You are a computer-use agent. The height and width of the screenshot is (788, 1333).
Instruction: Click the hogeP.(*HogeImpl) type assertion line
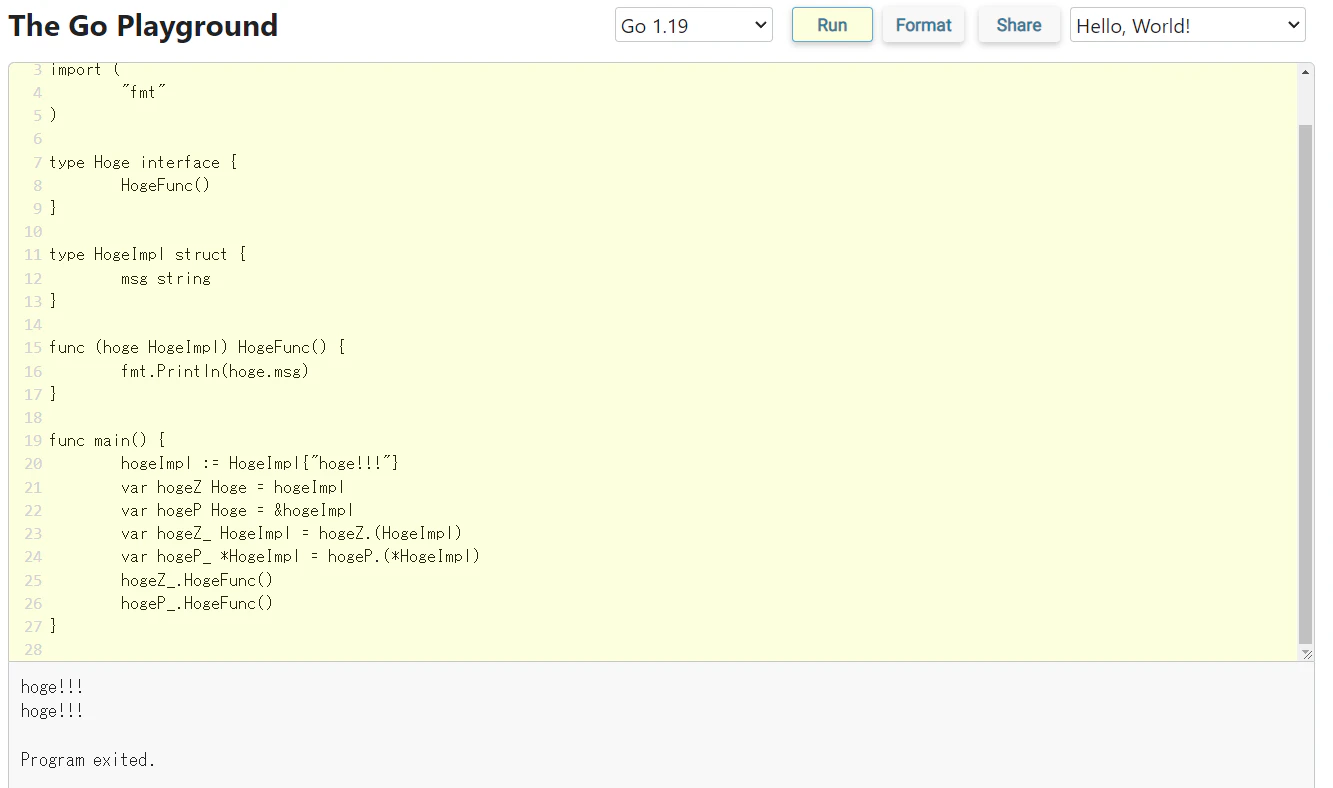tap(301, 556)
